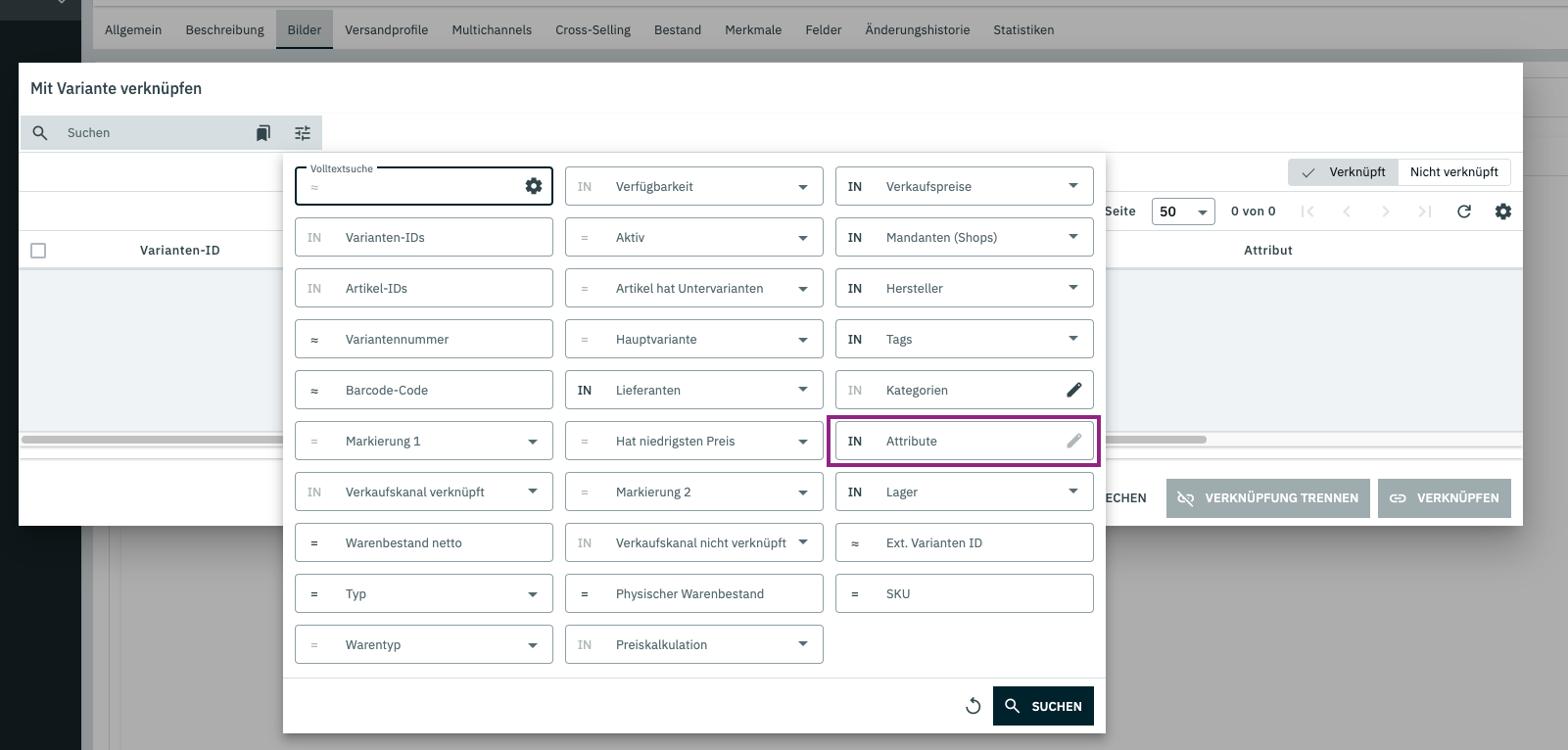The height and width of the screenshot is (750, 1568).
Task: Open the Hersteller dropdown
Action: pyautogui.click(x=1072, y=288)
